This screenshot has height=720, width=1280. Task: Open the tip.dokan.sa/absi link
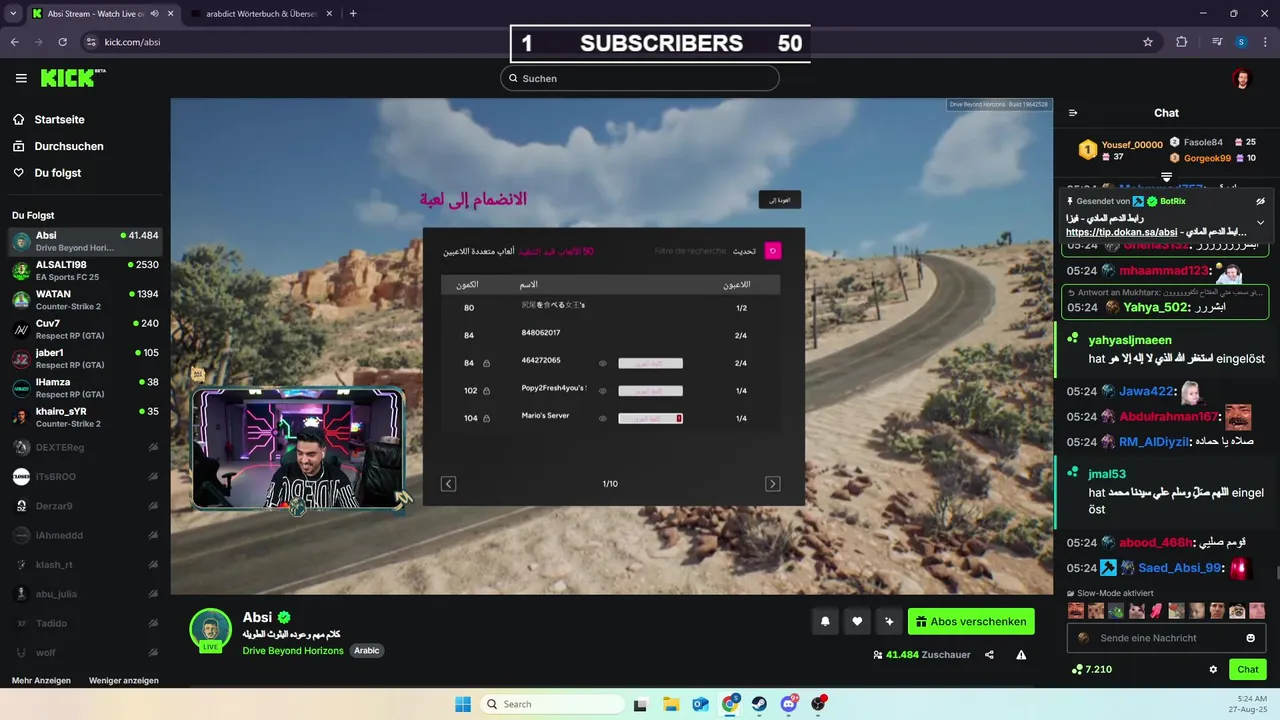(1121, 232)
